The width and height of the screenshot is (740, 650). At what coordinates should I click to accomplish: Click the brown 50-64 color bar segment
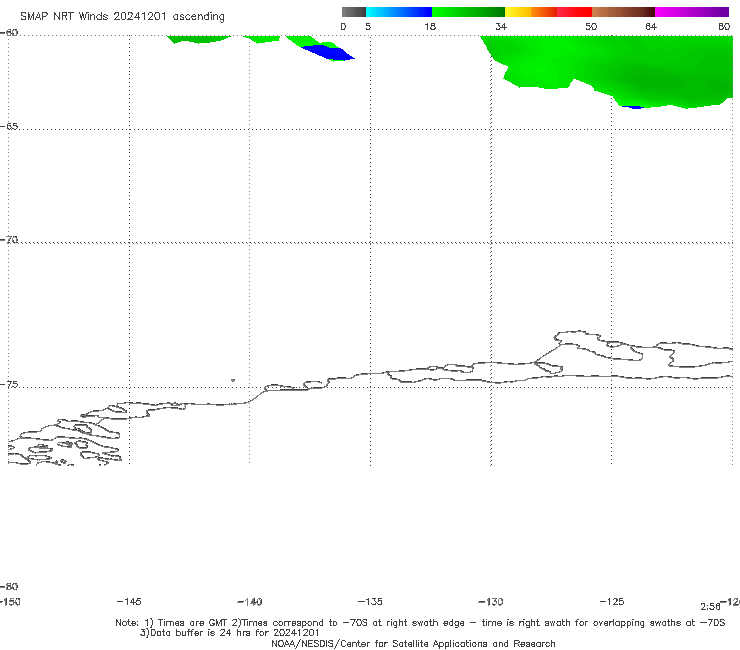(623, 12)
